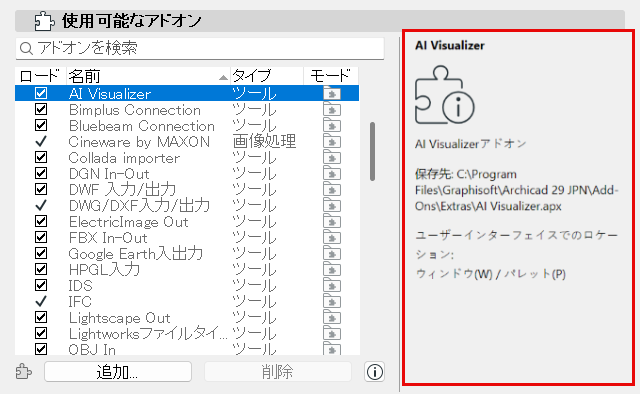The width and height of the screenshot is (640, 394).
Task: Select the Google Earth入出力 name
Action: 136,254
